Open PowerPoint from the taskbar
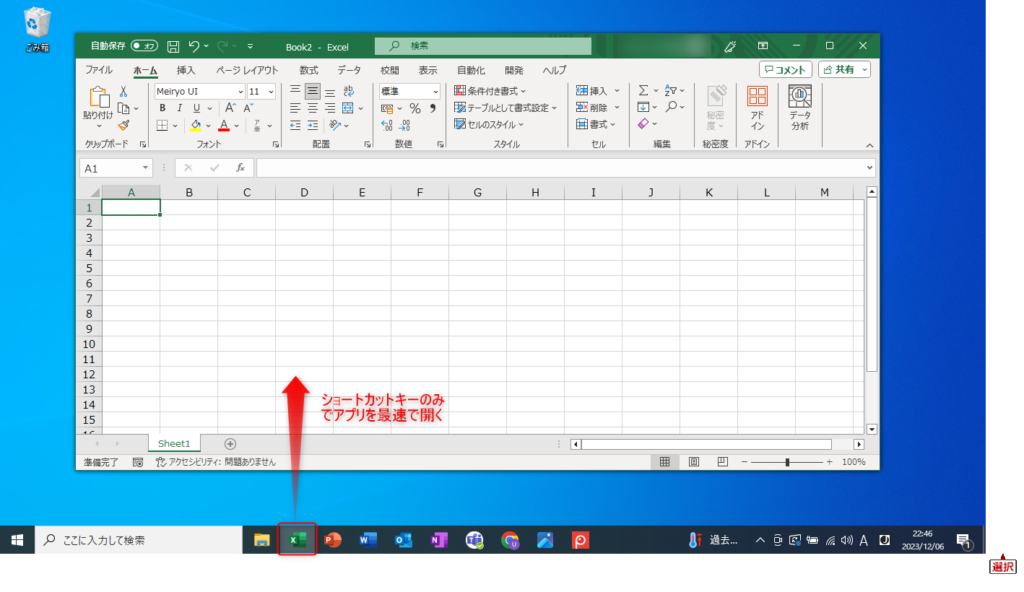The image size is (1024, 592). 333,540
